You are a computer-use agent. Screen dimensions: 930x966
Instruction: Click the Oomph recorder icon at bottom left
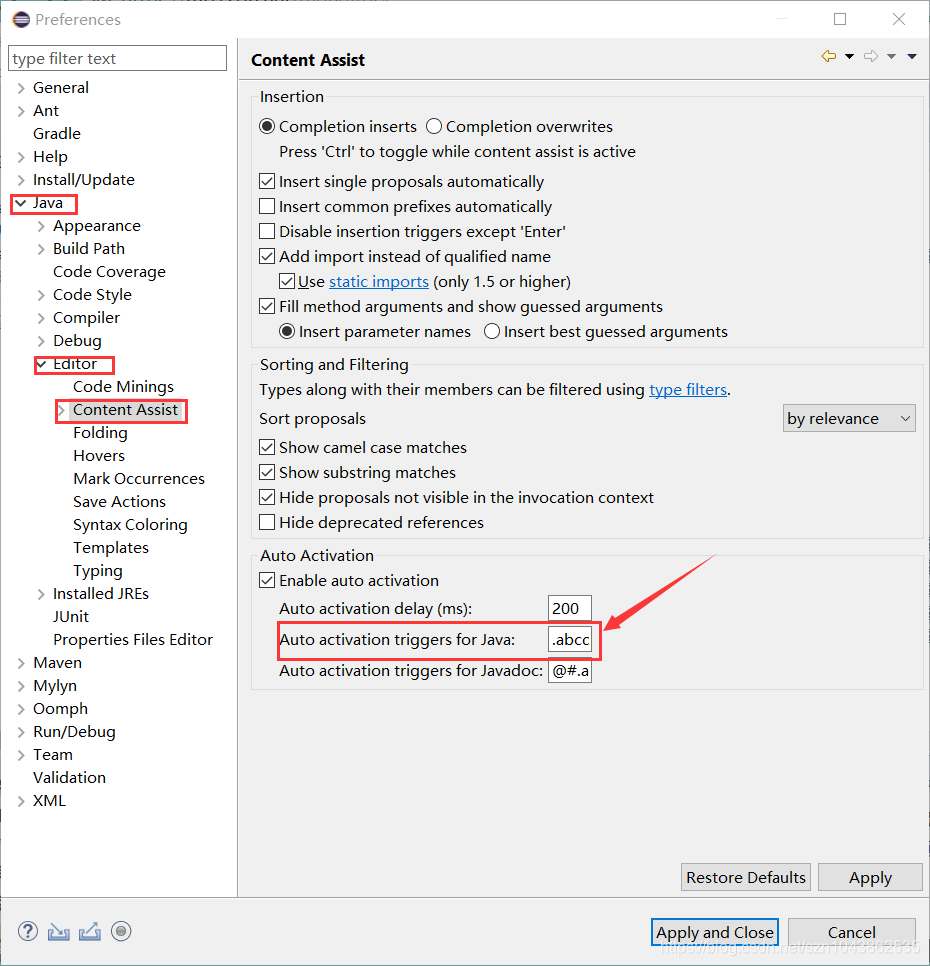pos(120,931)
